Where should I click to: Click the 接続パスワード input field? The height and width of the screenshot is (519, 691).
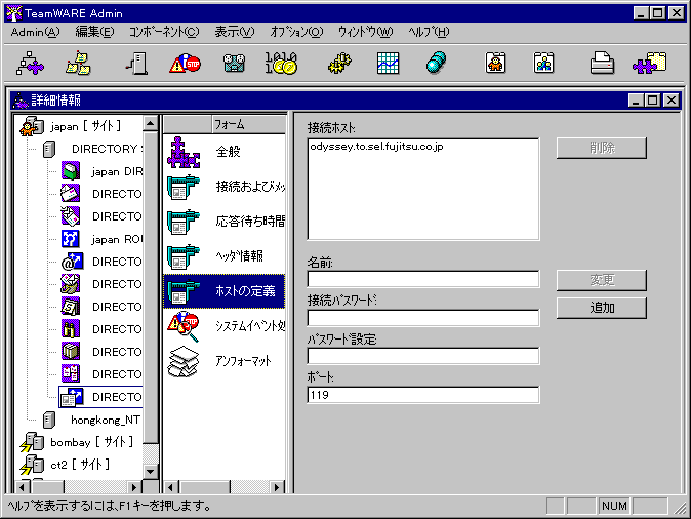423,318
